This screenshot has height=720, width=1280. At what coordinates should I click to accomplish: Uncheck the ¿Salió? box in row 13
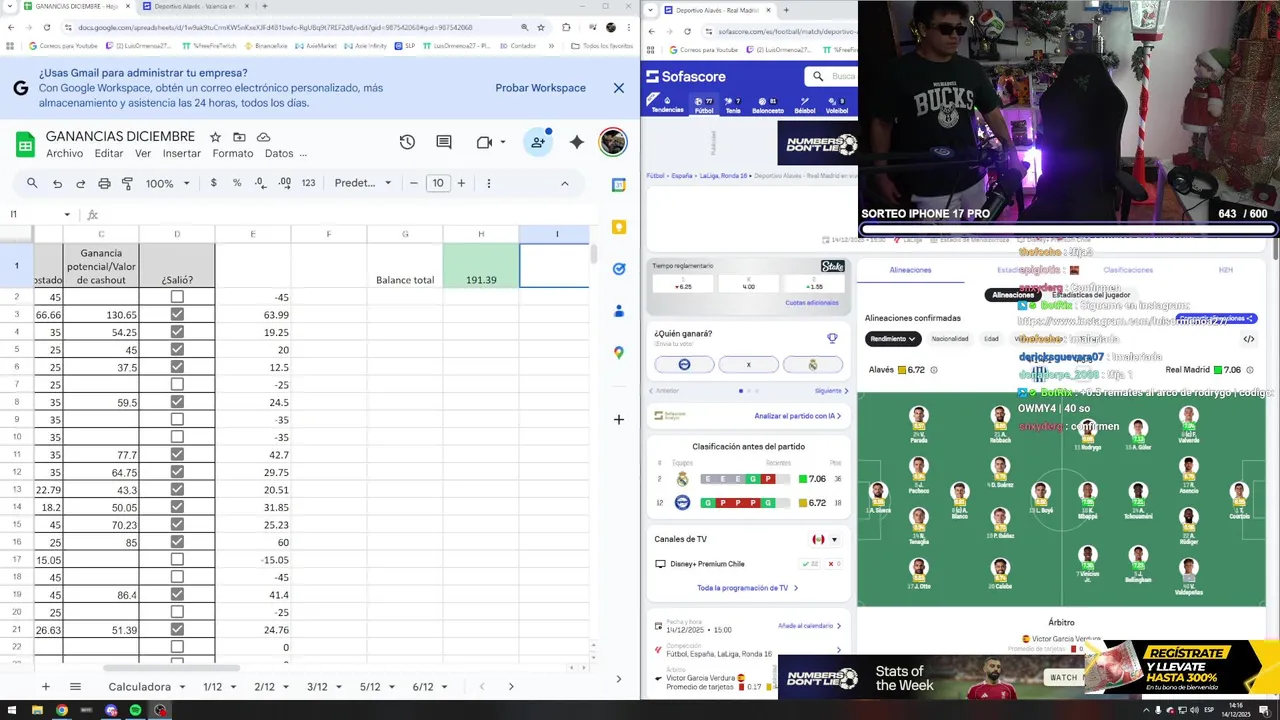pos(177,490)
